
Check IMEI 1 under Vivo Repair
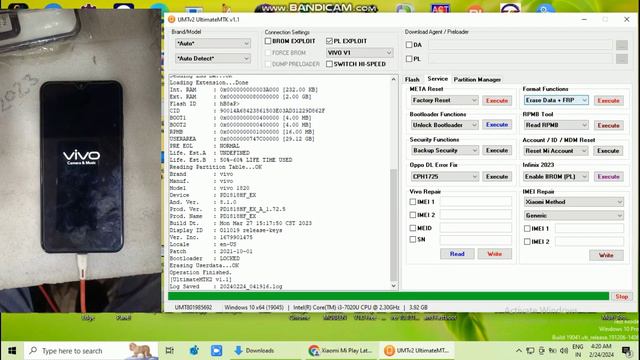click(x=413, y=202)
